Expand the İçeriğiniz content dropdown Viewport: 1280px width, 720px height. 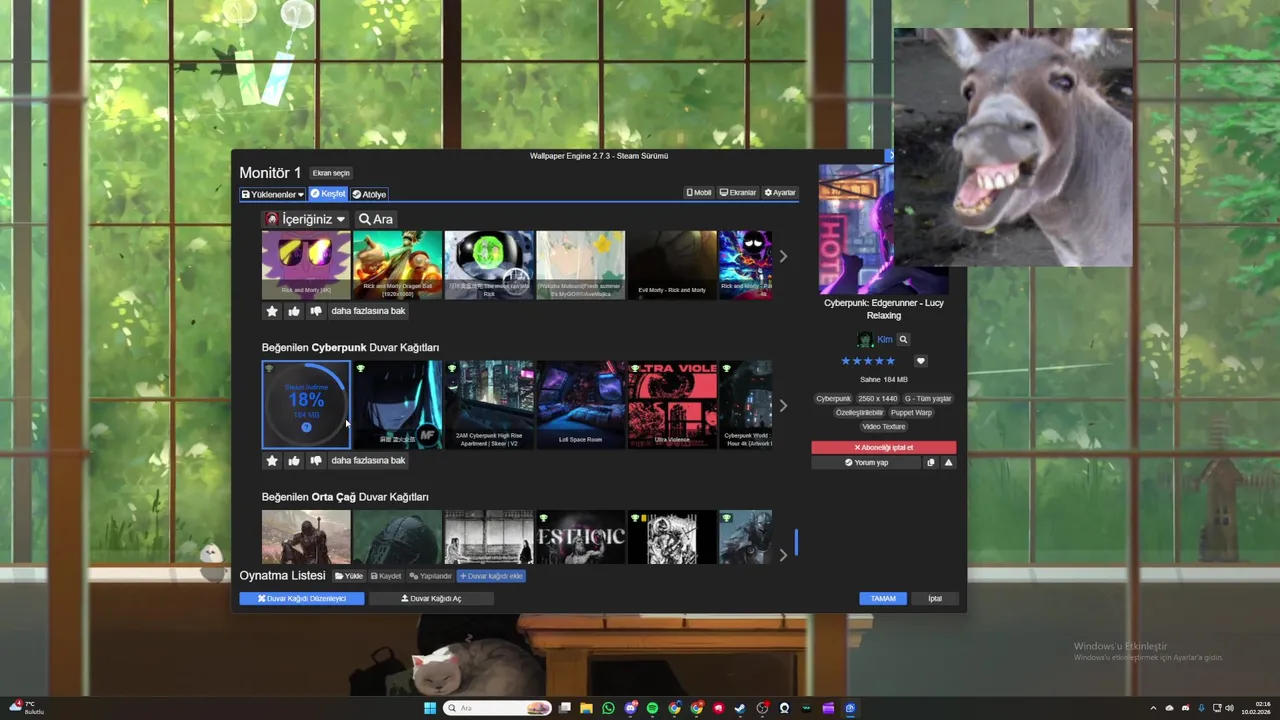305,219
